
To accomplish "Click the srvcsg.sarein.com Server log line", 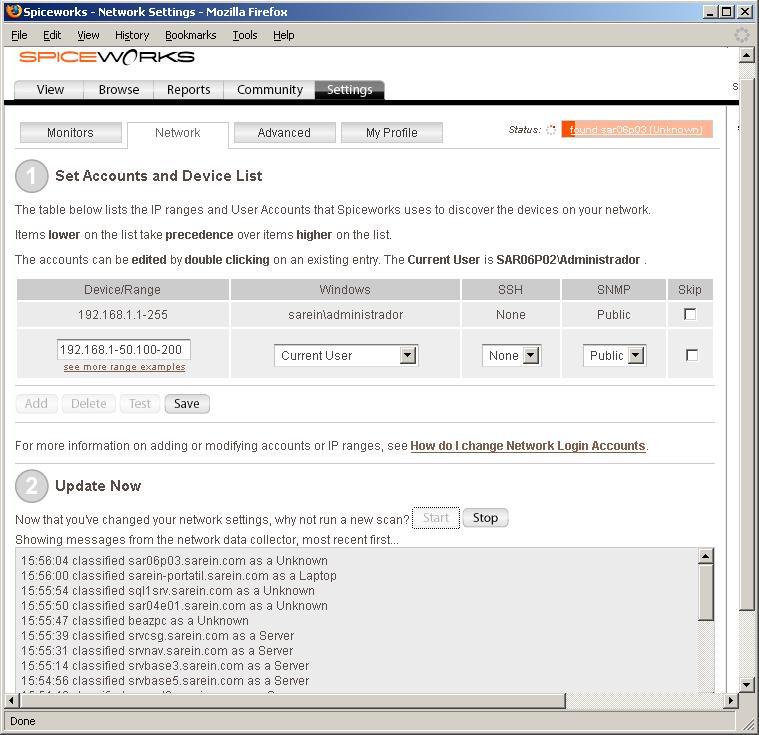I will tap(157, 636).
